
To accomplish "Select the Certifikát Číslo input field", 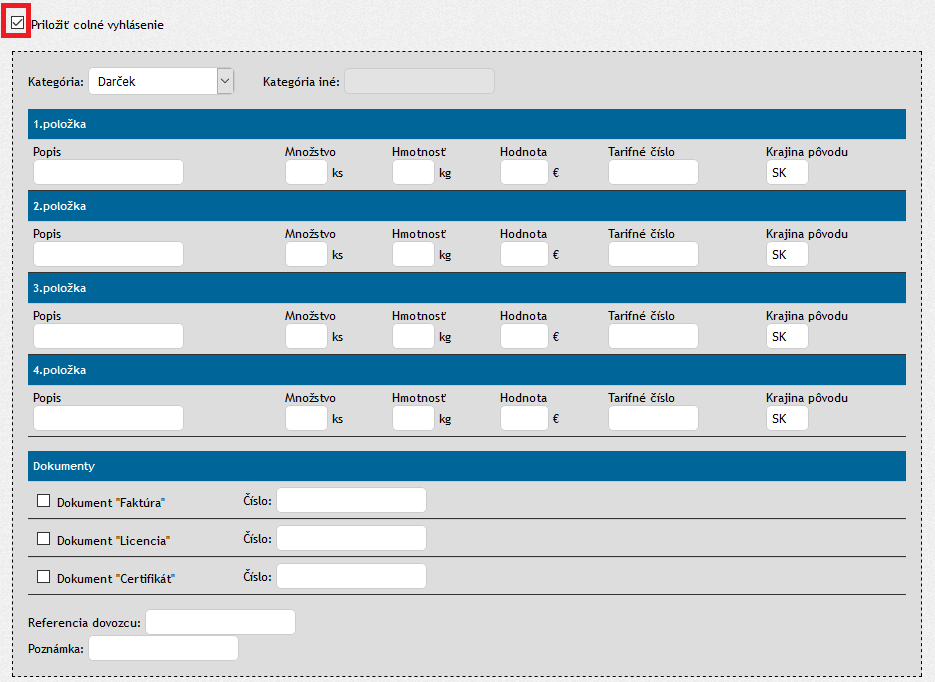I will [x=351, y=576].
